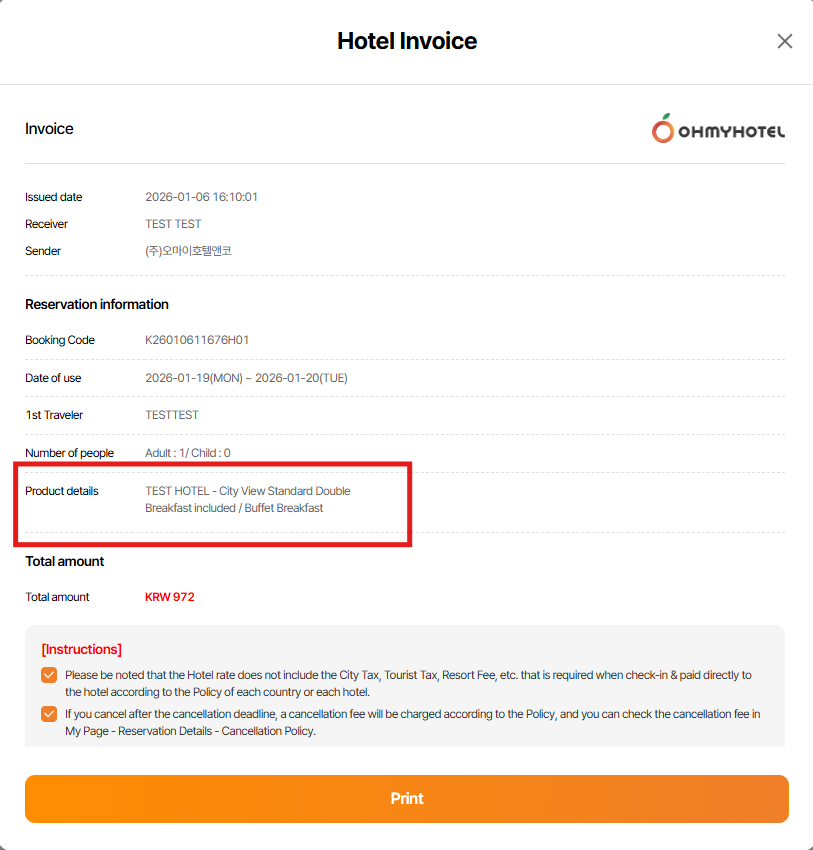Click the 1st Traveler name TESTTEST
This screenshot has width=813, height=850.
172,415
